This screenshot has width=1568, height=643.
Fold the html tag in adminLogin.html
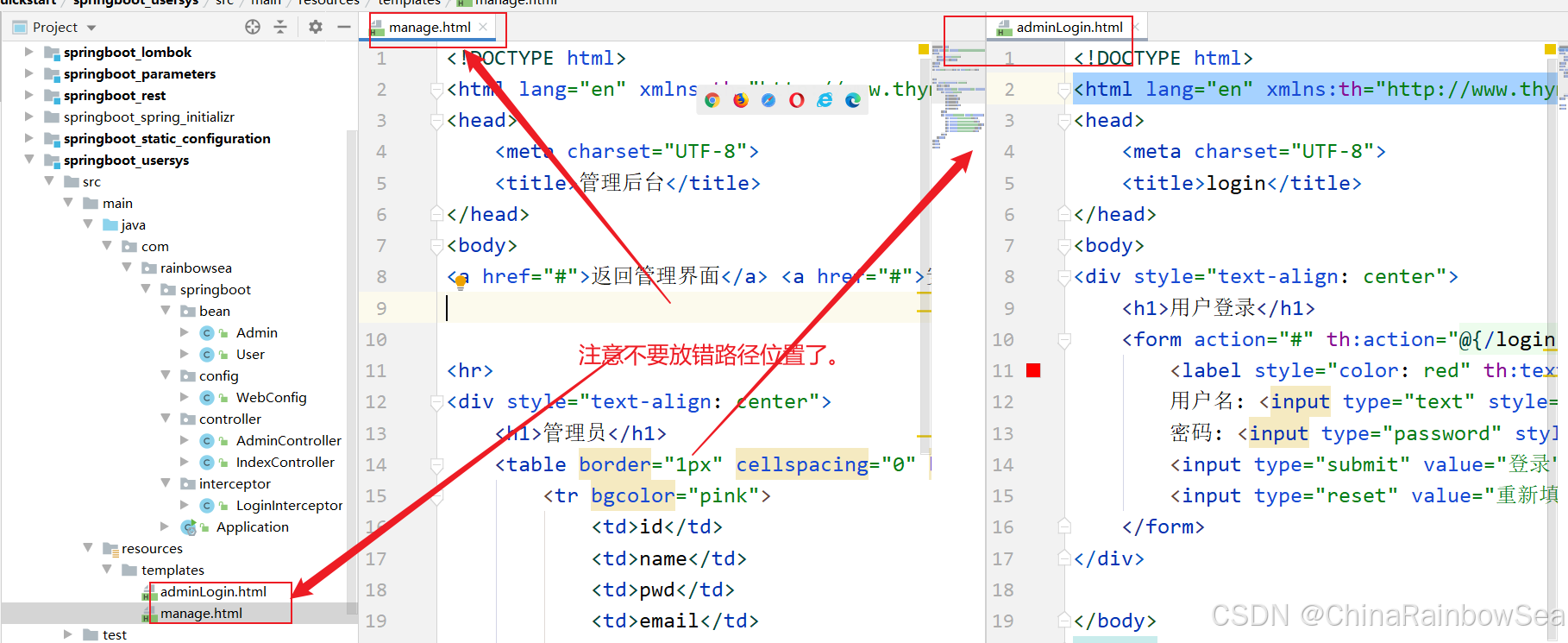click(1064, 90)
